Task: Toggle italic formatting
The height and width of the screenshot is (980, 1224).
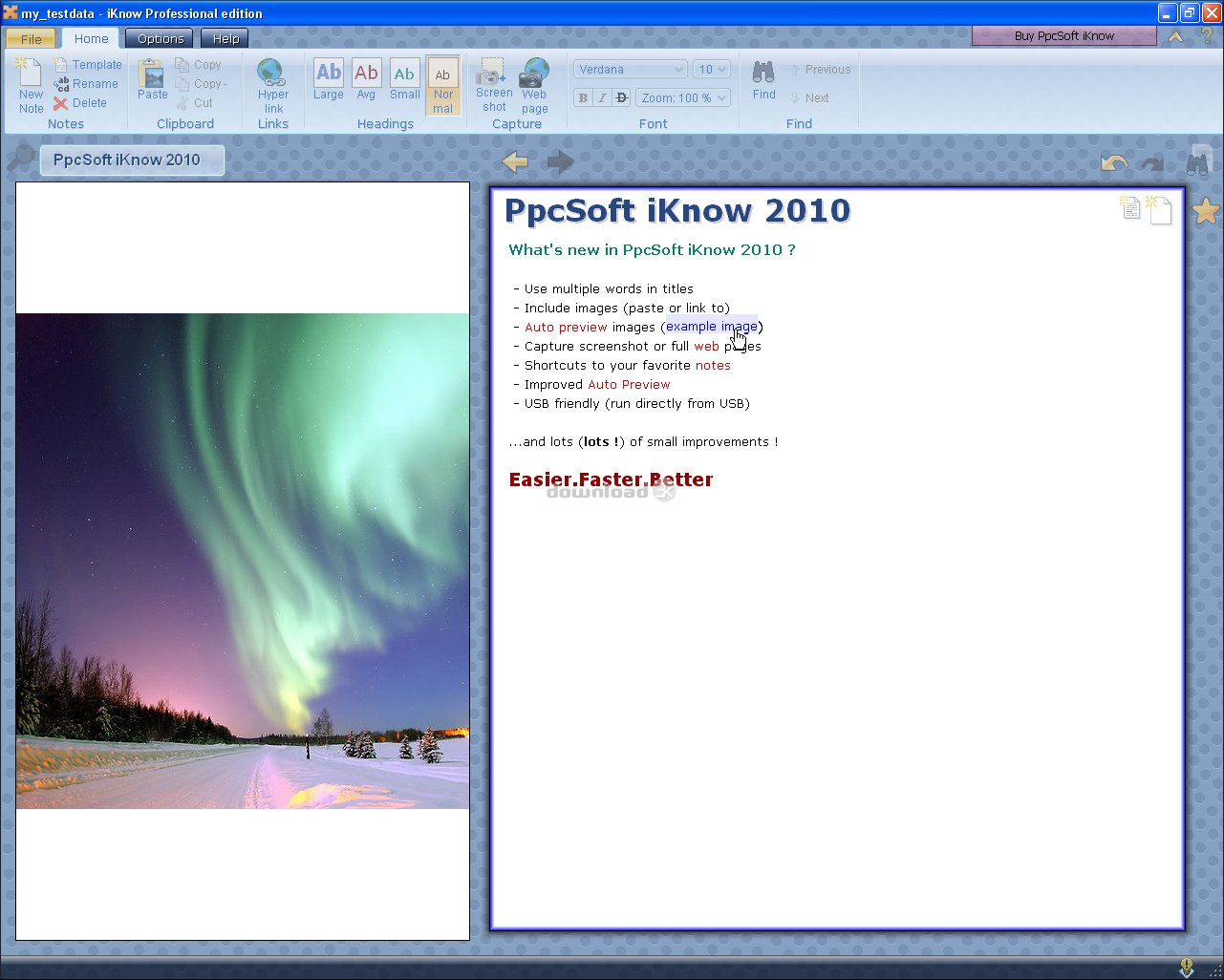Action: click(602, 97)
